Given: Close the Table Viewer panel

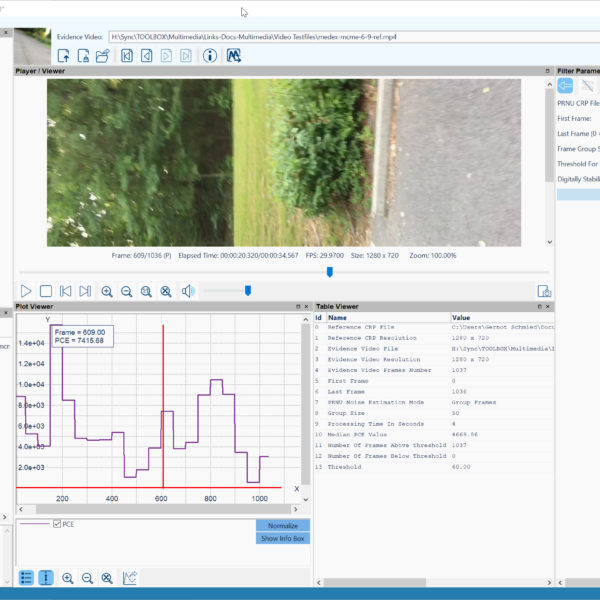Looking at the screenshot, I should [x=548, y=307].
